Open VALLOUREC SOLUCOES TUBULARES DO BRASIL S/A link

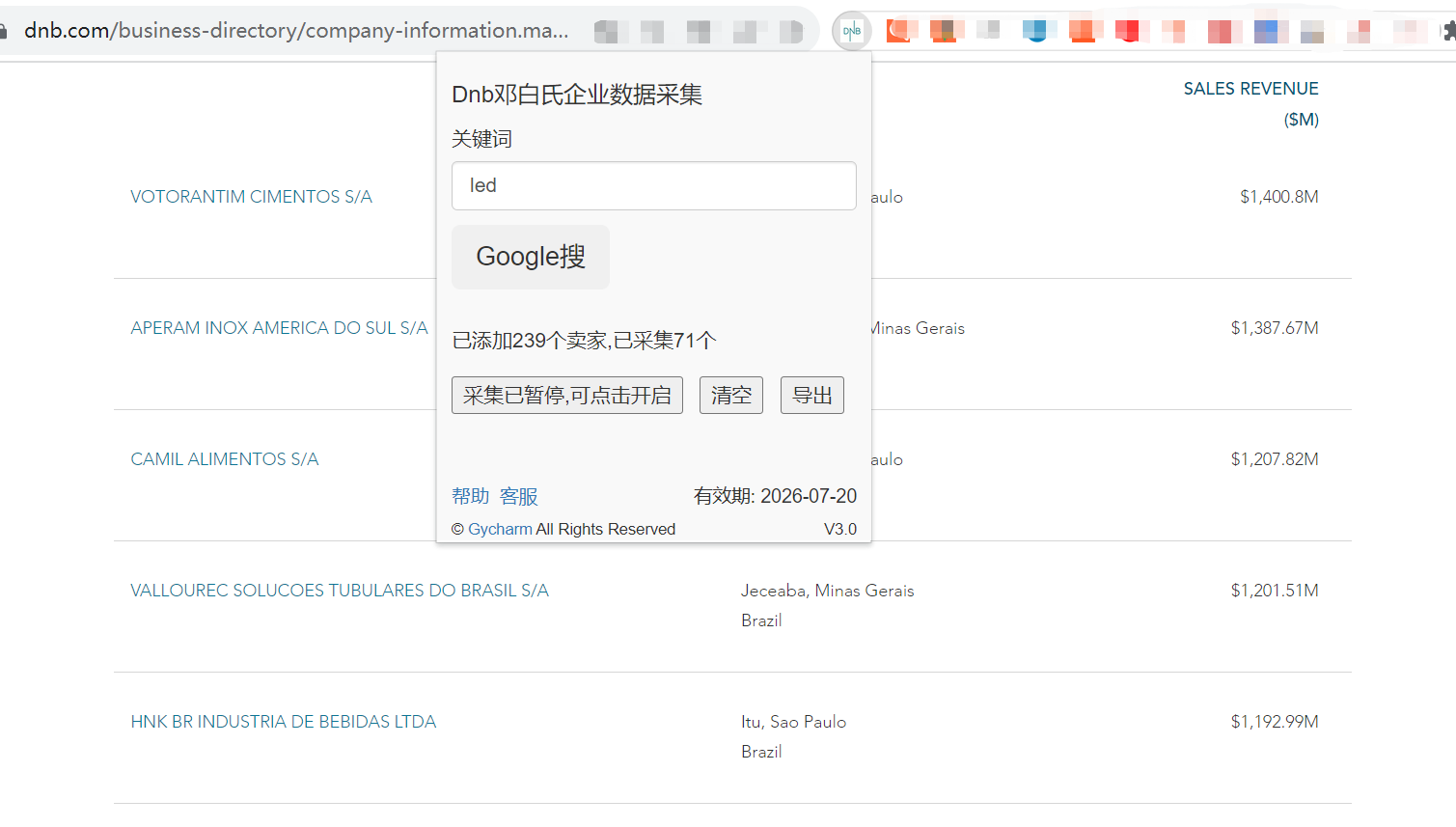point(340,591)
